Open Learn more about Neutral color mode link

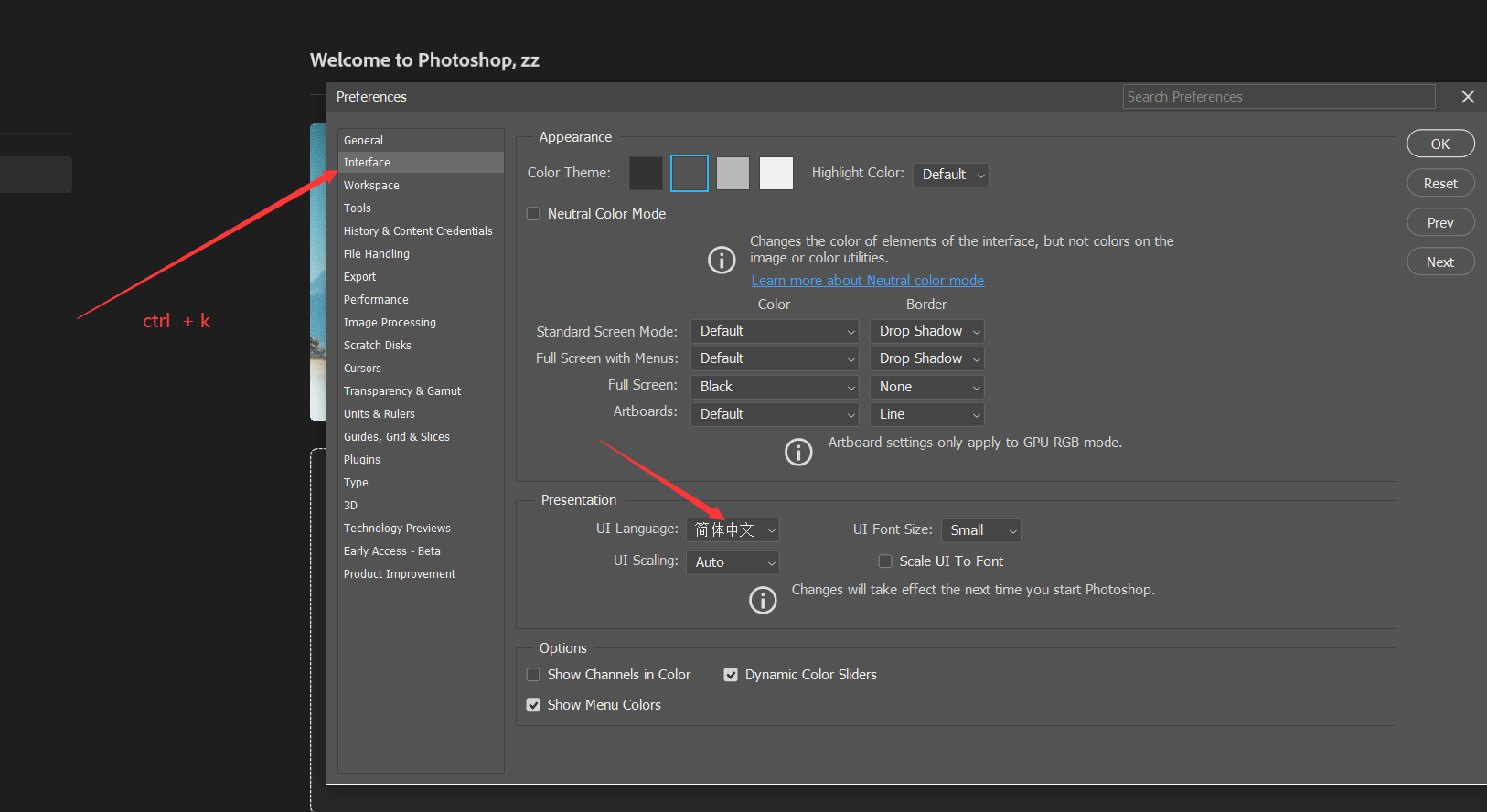(x=867, y=281)
